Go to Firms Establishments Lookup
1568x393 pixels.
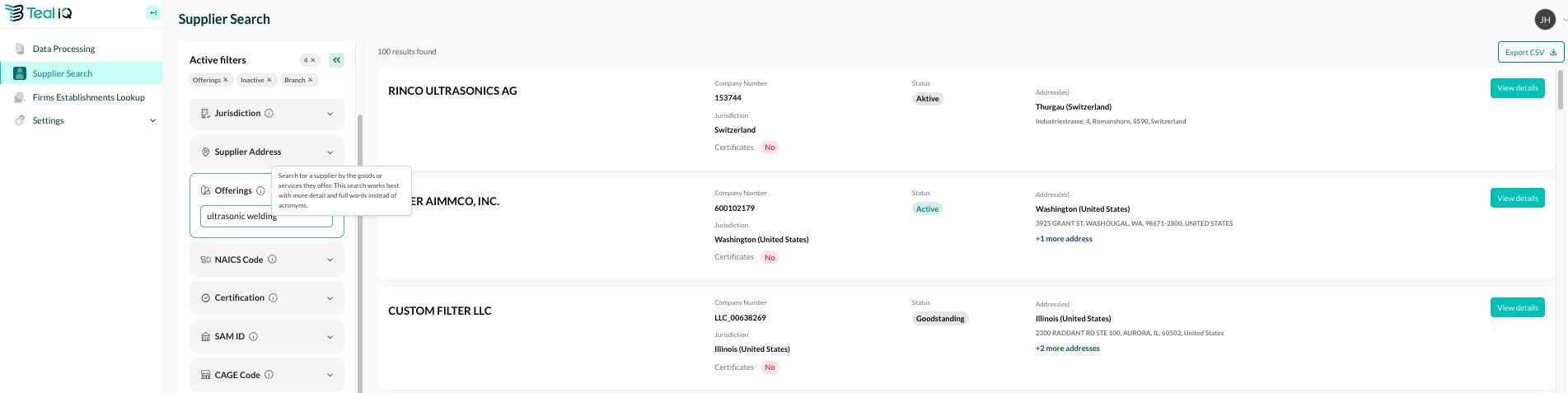click(x=88, y=97)
